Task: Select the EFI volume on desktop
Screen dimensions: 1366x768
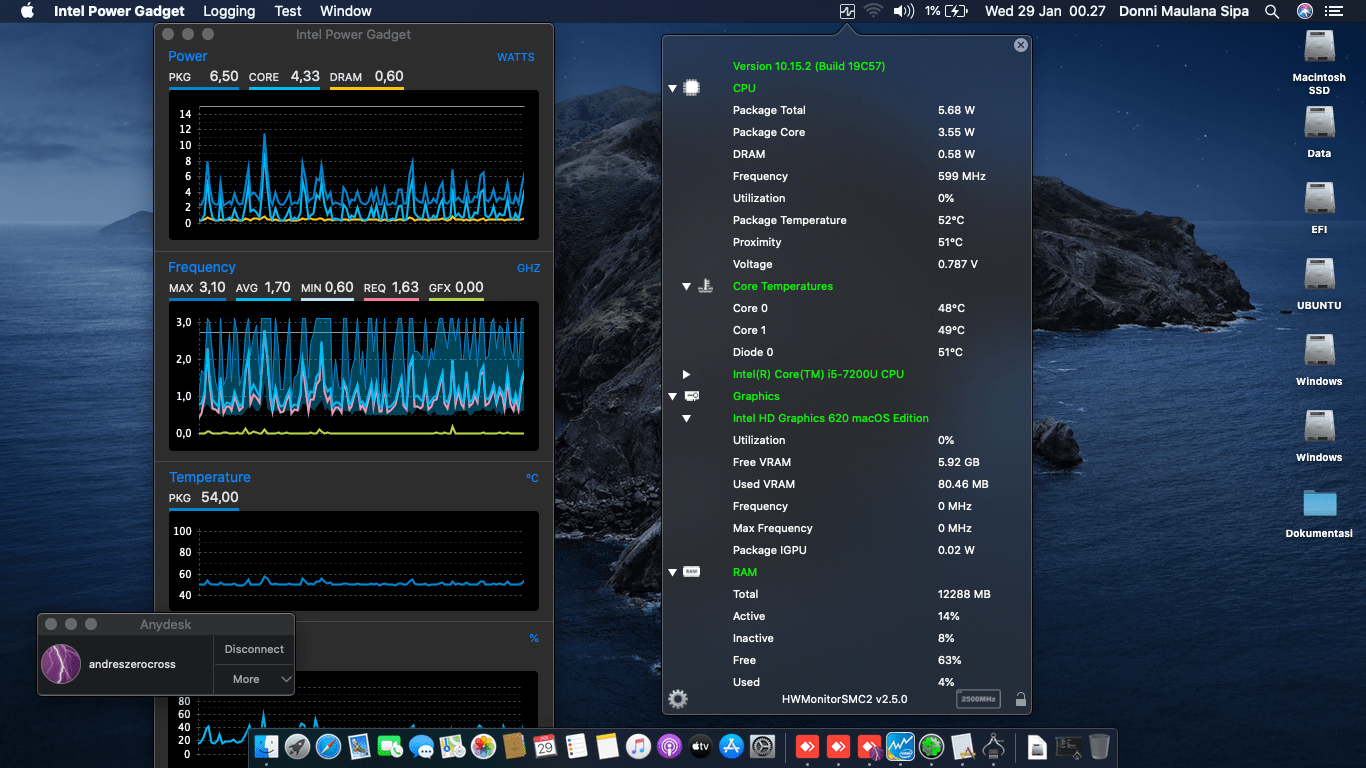Action: point(1319,208)
